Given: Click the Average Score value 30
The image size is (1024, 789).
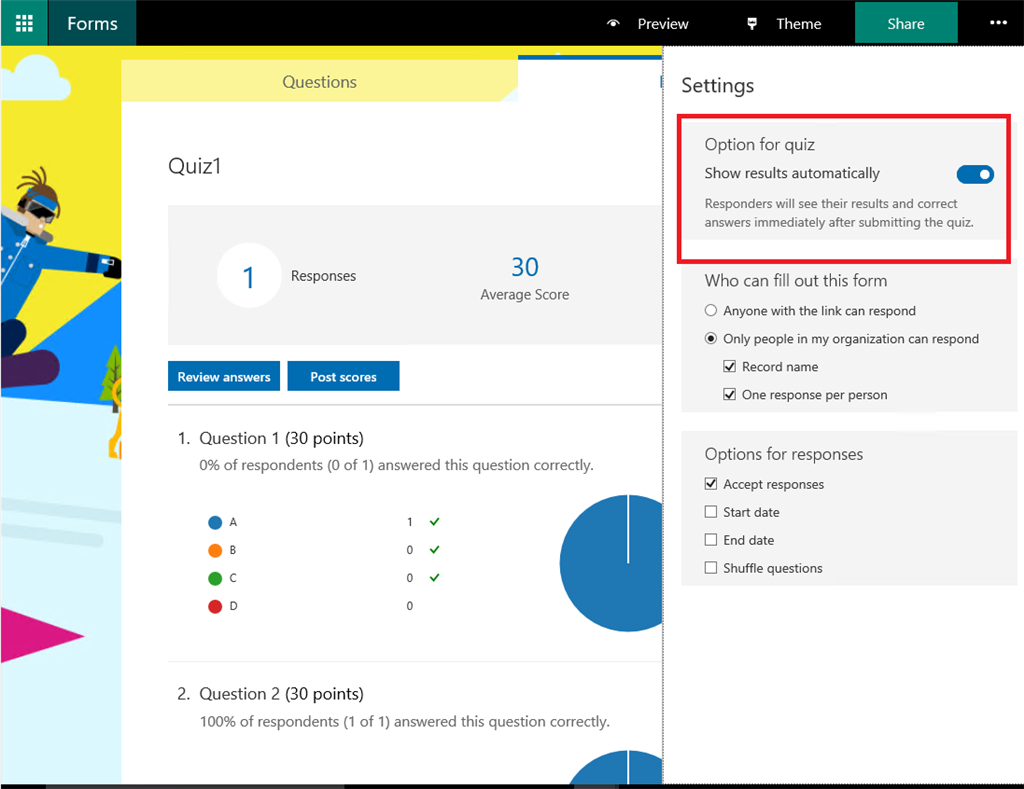Looking at the screenshot, I should 524,267.
